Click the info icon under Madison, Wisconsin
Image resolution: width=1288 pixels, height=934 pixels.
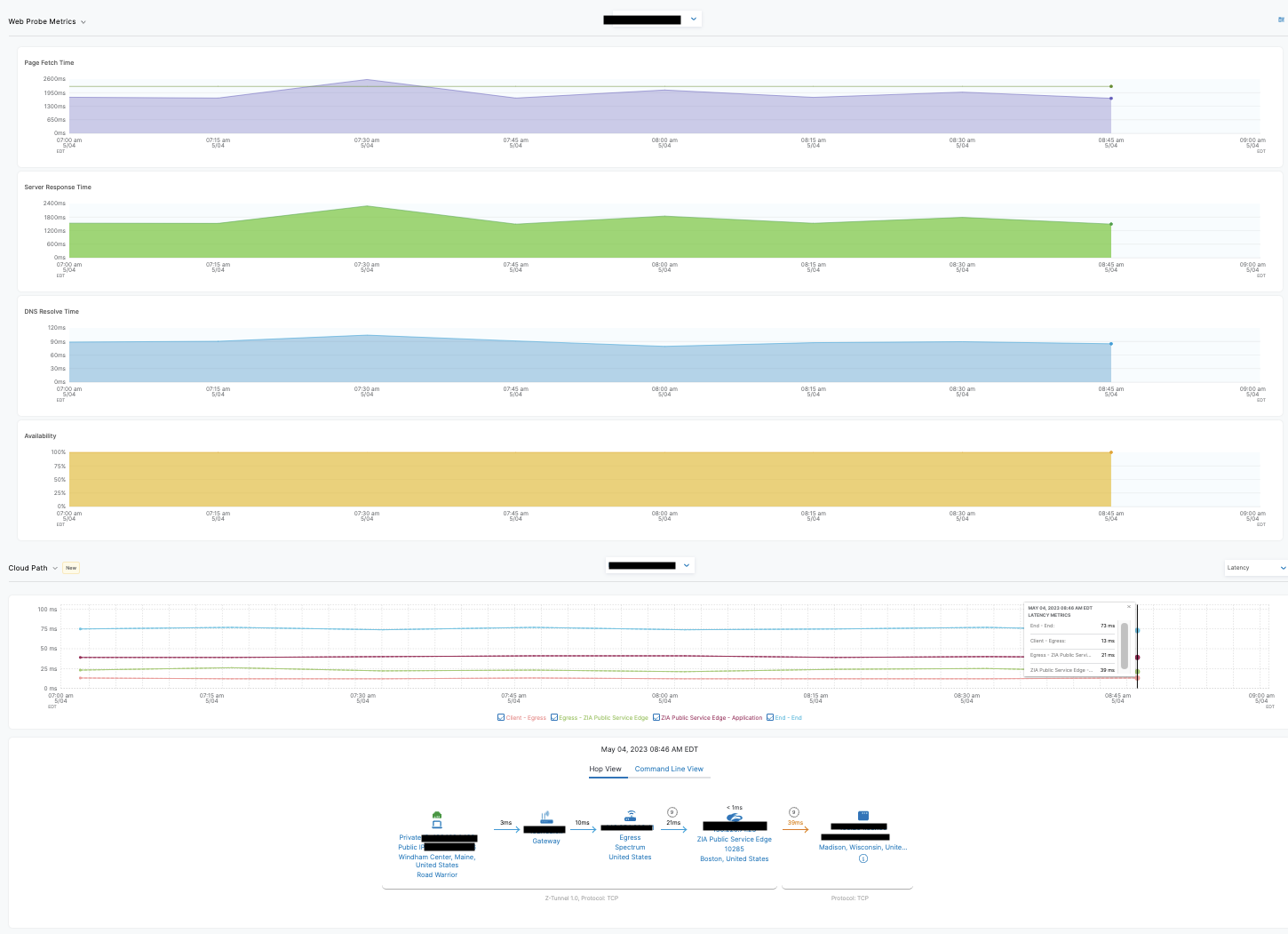click(x=863, y=858)
